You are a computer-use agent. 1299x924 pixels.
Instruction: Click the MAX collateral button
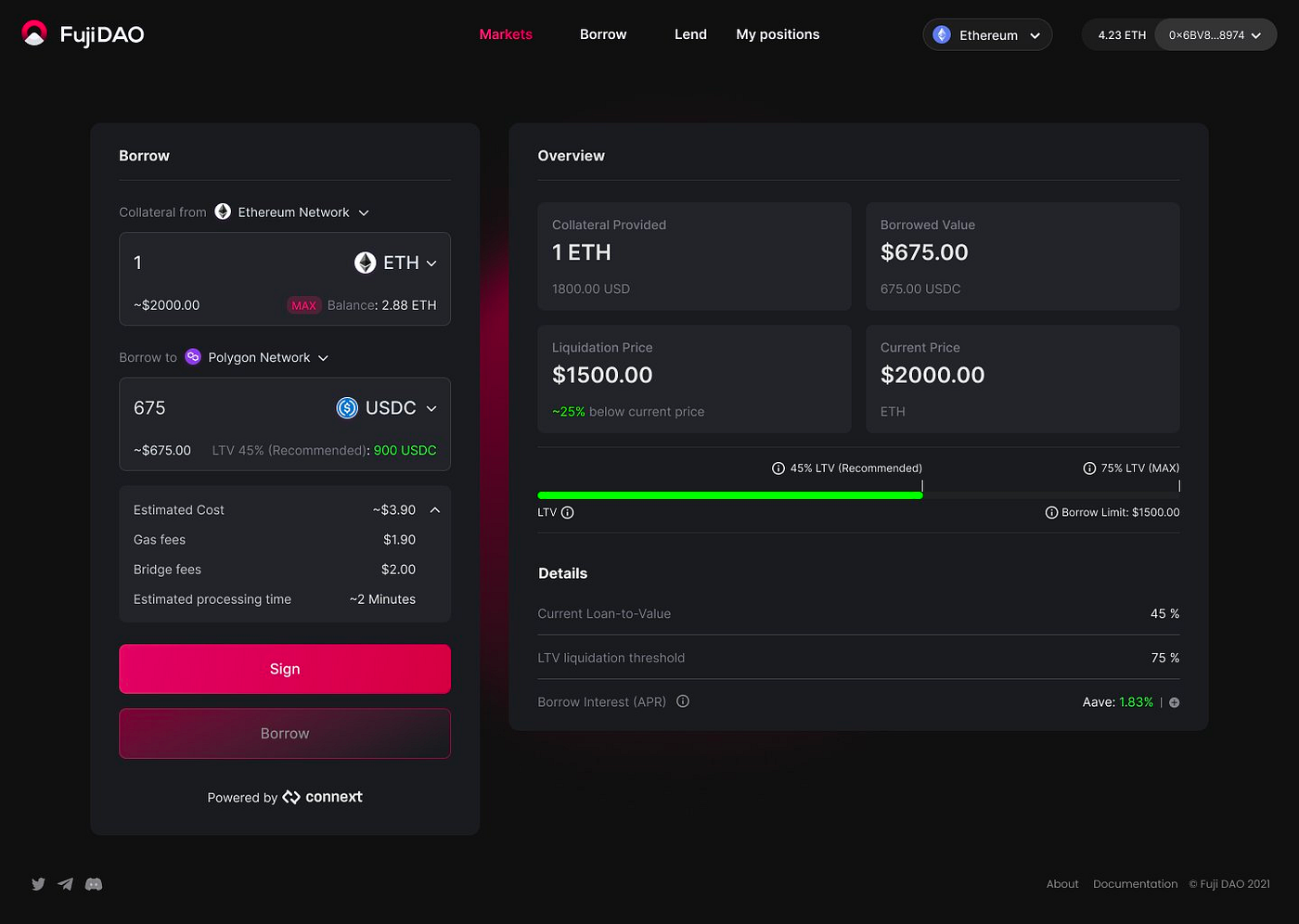(x=303, y=305)
